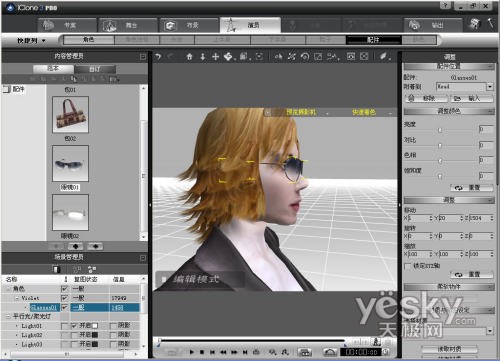
Task: Adjust the contrast slider handle
Action: click(440, 145)
